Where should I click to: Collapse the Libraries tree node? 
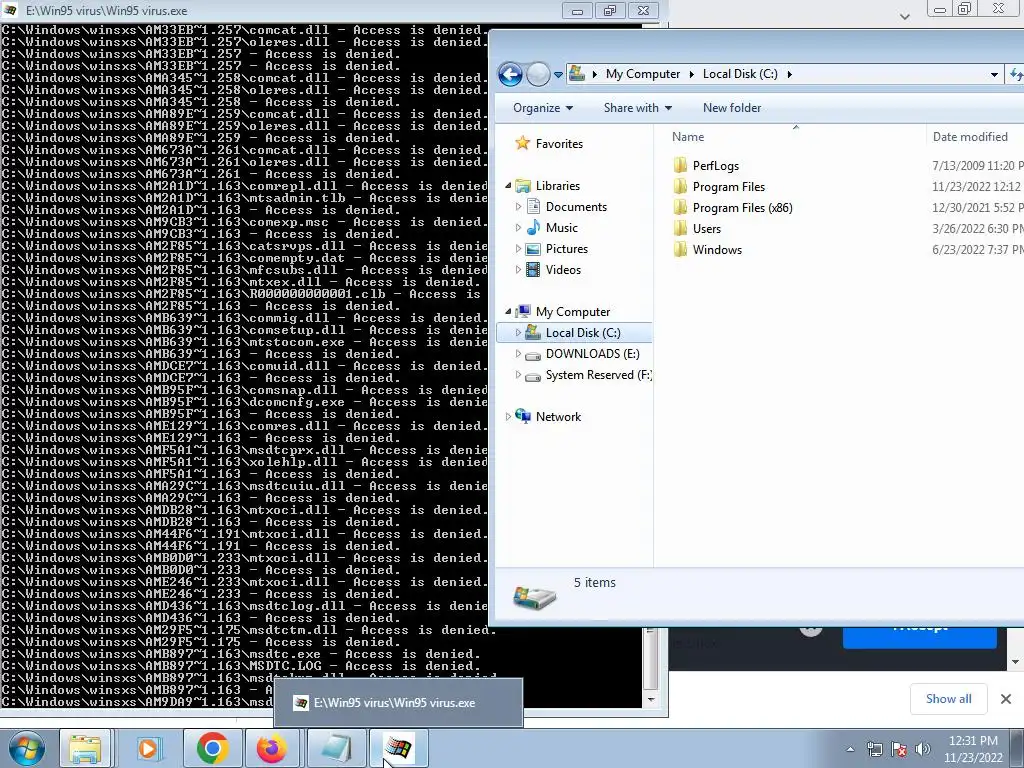(x=508, y=185)
